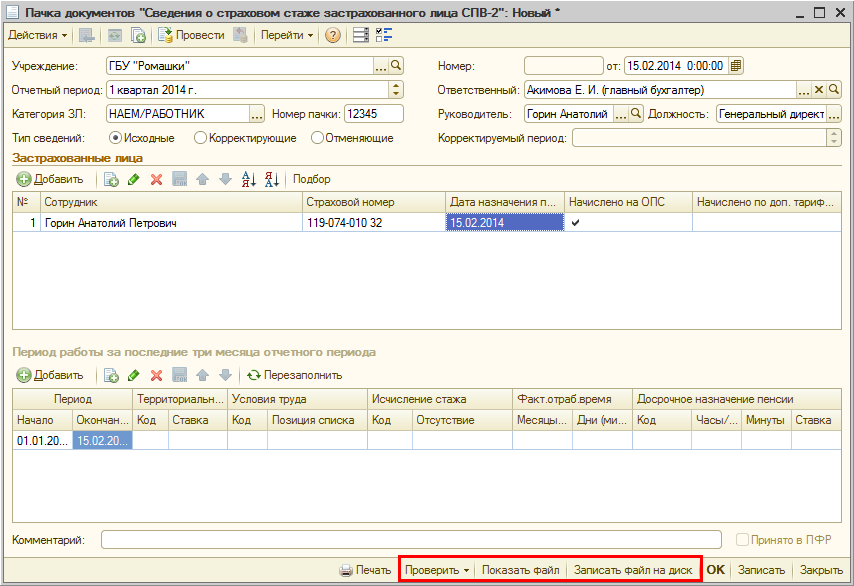Click sort descending icon in Застрахованные лица toolbar
The height and width of the screenshot is (586, 854).
tap(272, 179)
